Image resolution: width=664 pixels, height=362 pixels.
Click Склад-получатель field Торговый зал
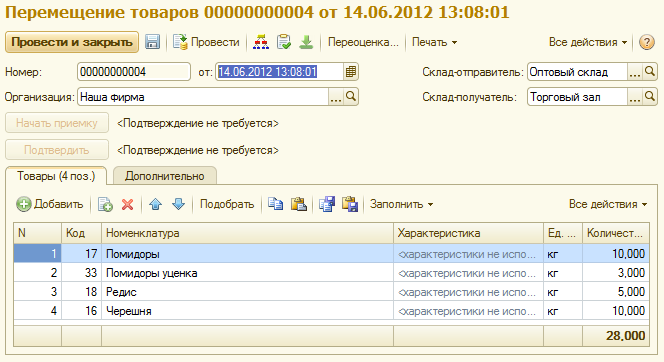tap(577, 97)
